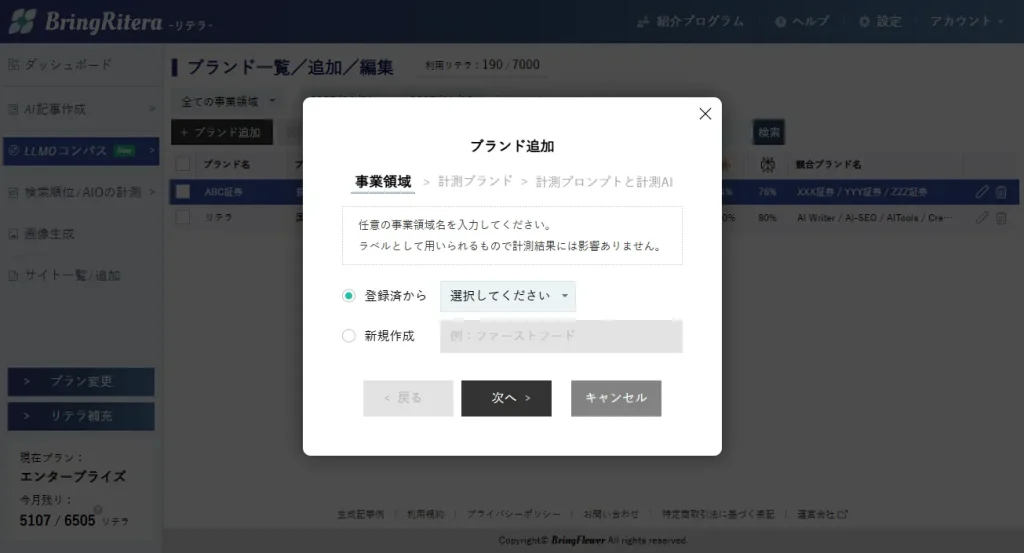1024x553 pixels.
Task: Close the ブランド追加 dialog with the X icon
Action: tap(705, 114)
